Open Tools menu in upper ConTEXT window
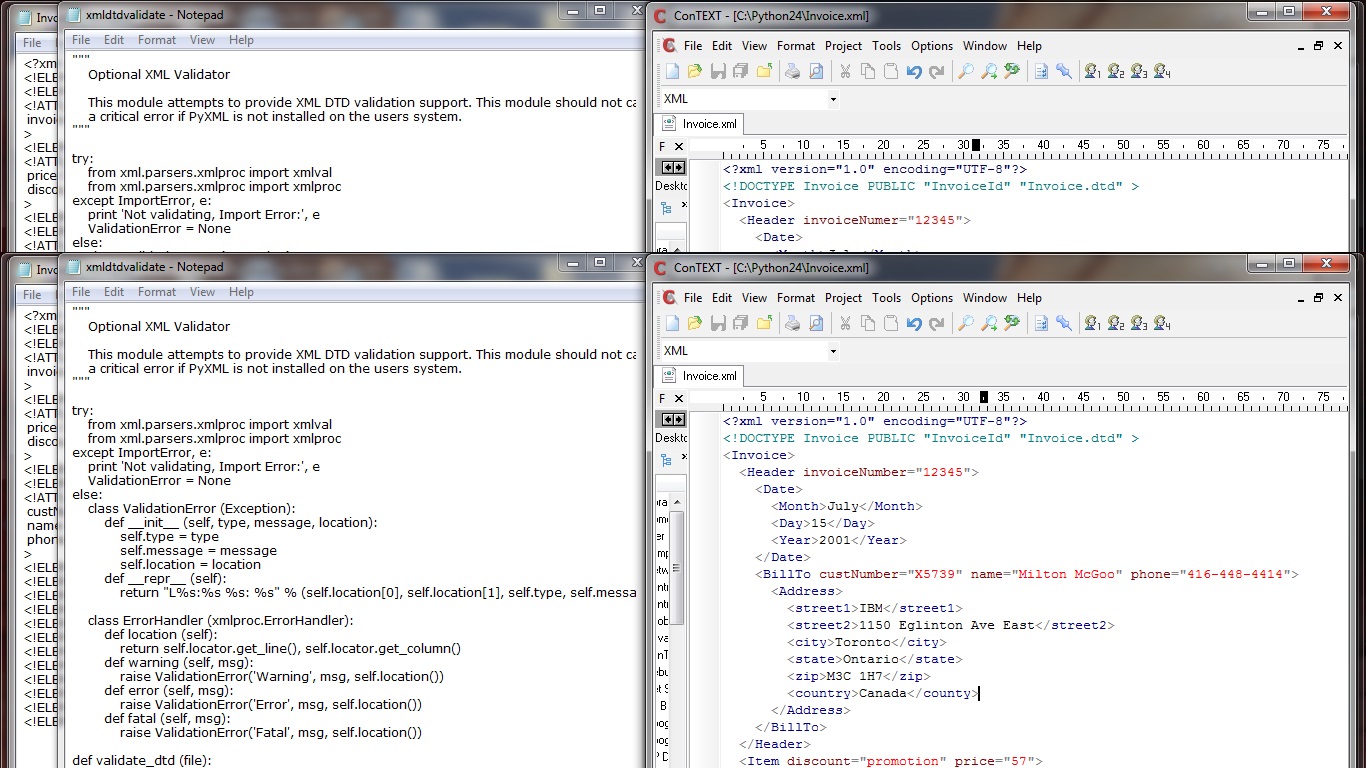This screenshot has width=1366, height=768. coord(886,46)
